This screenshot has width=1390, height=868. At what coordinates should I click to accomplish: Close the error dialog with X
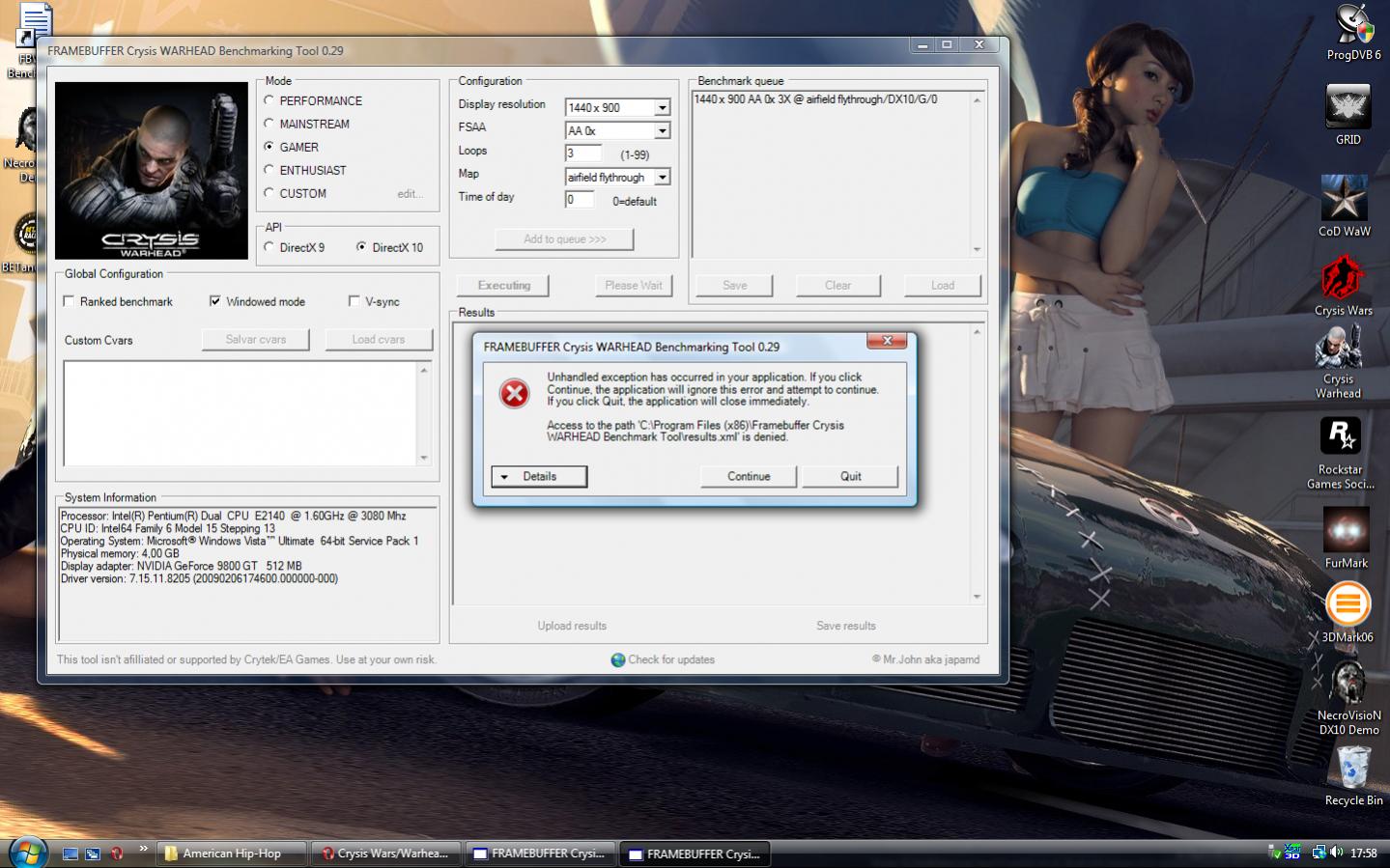point(886,341)
